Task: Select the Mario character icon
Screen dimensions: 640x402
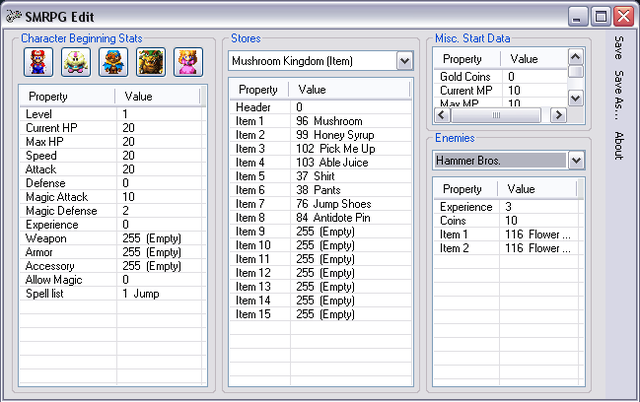Action: point(38,62)
